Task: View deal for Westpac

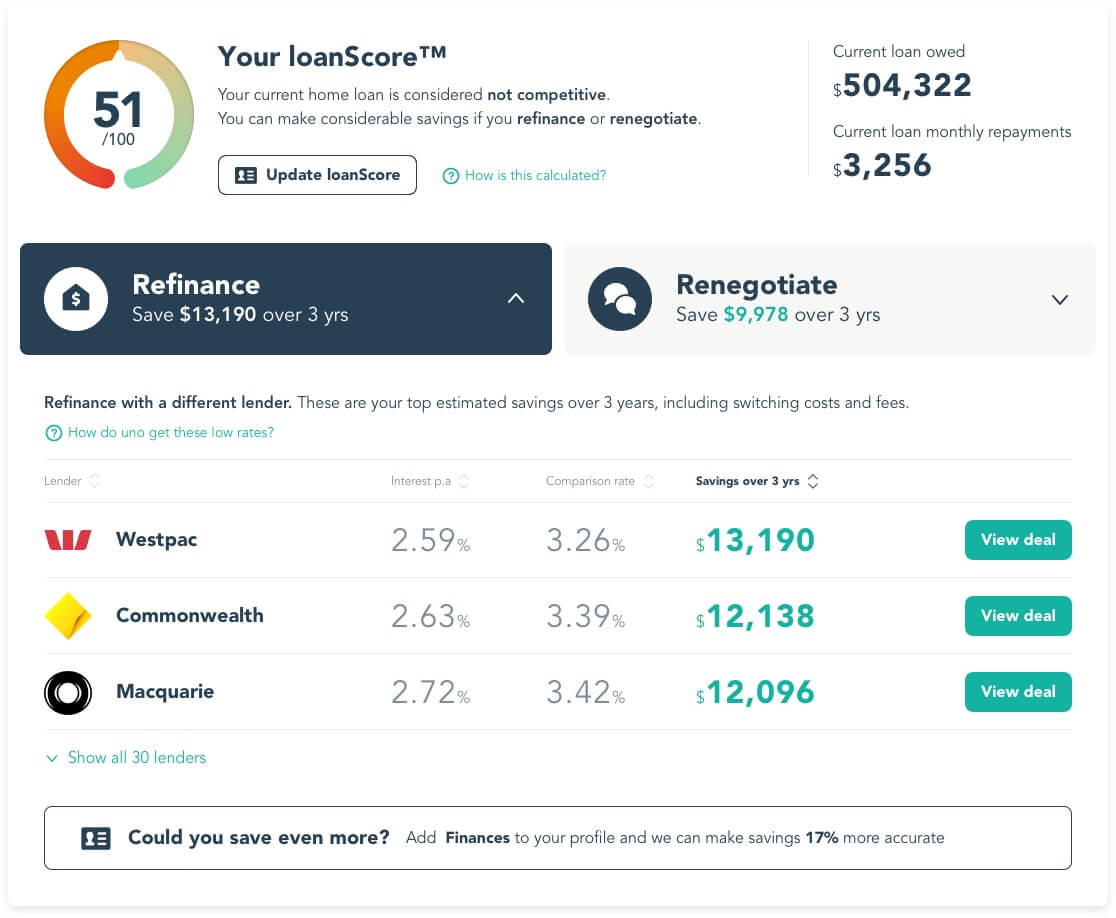Action: click(x=1018, y=540)
